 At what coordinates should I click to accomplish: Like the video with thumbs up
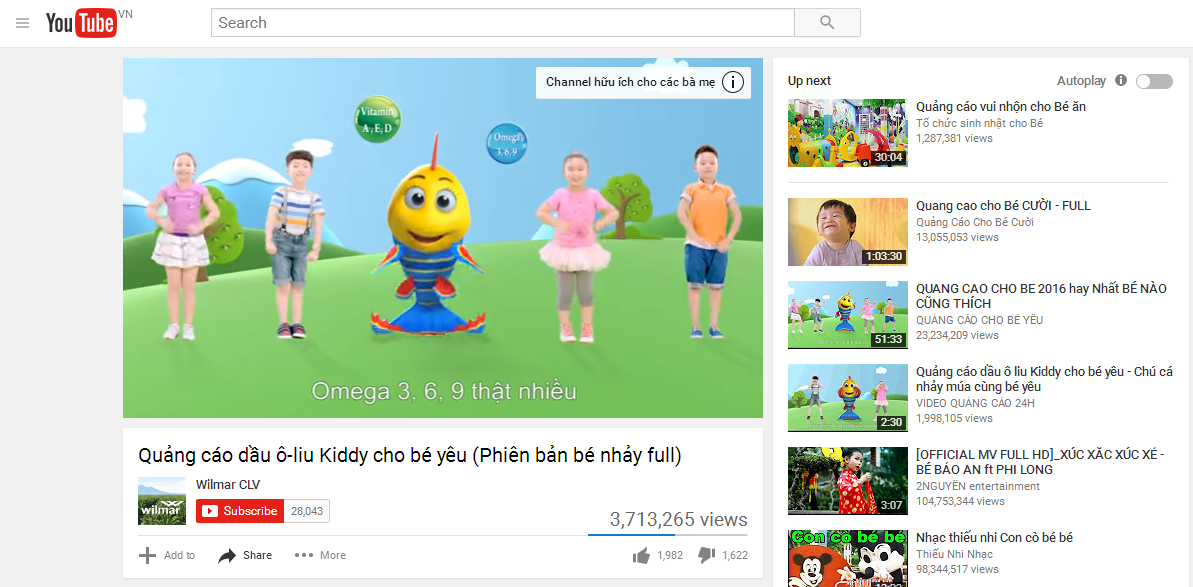pos(641,556)
